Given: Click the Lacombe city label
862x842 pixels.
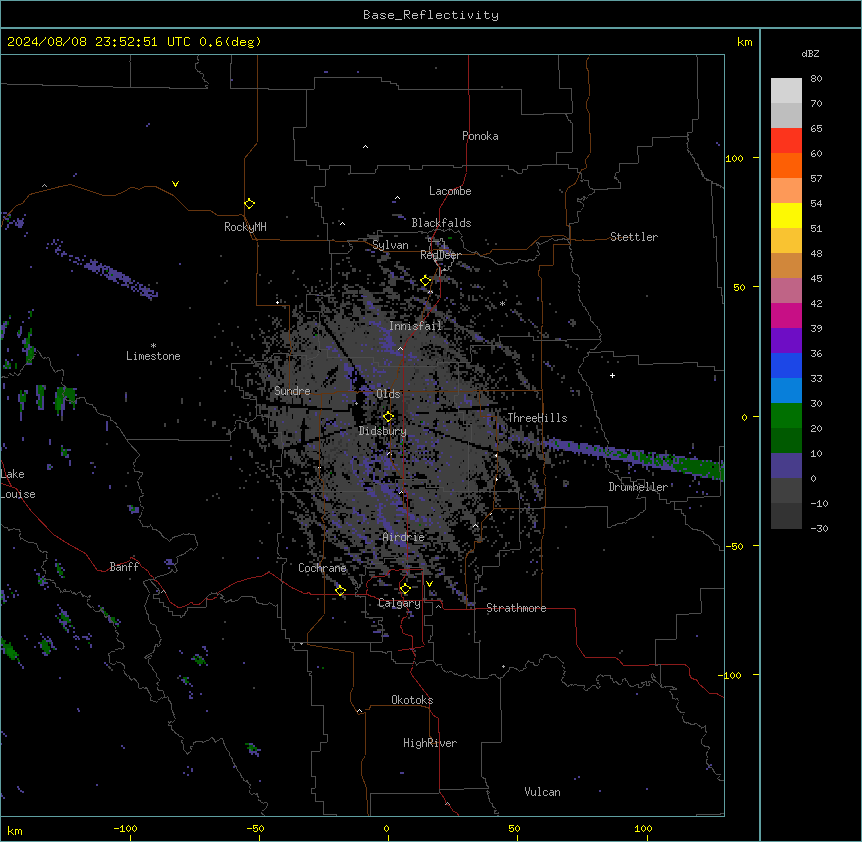Looking at the screenshot, I should pos(450,191).
